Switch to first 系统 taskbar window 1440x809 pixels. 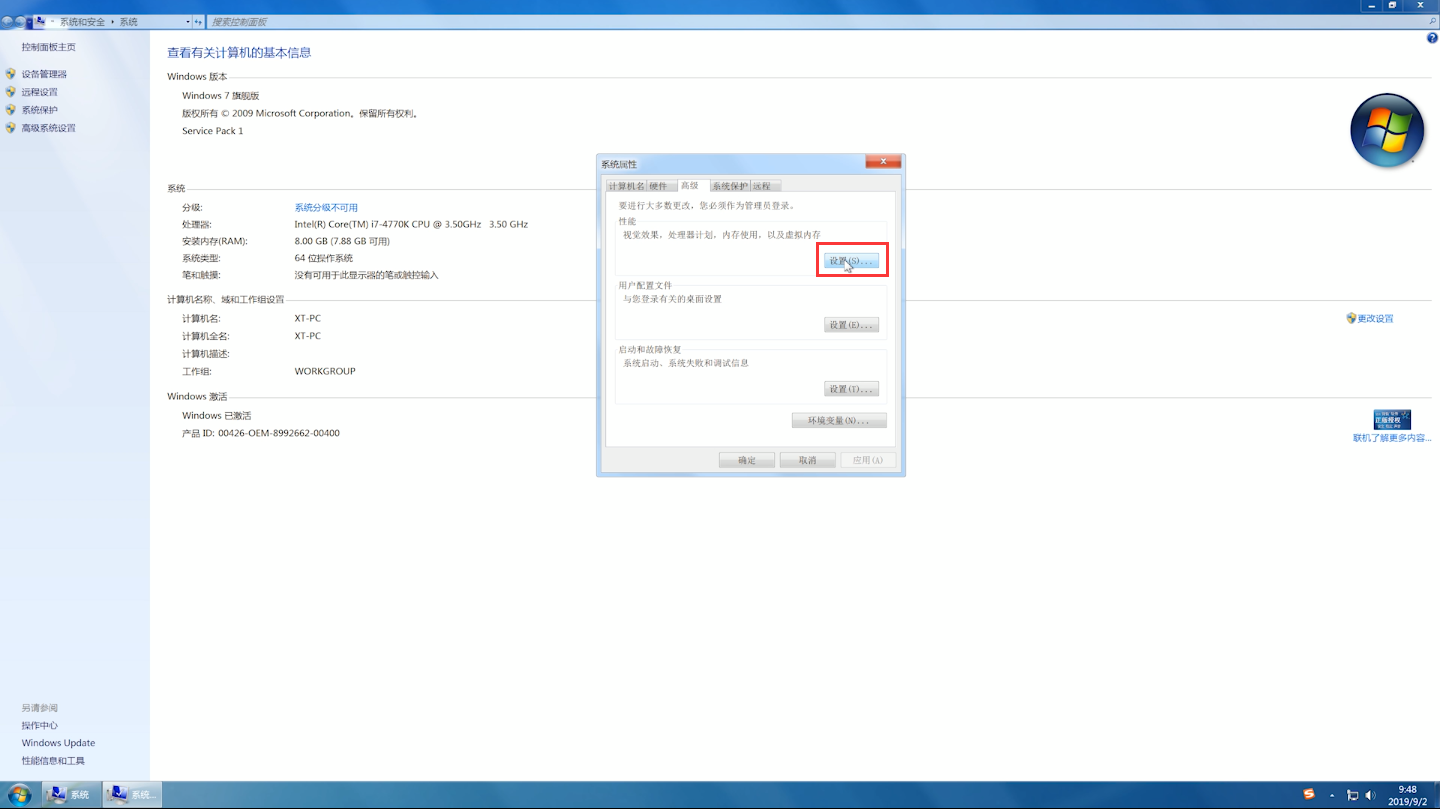(x=71, y=795)
